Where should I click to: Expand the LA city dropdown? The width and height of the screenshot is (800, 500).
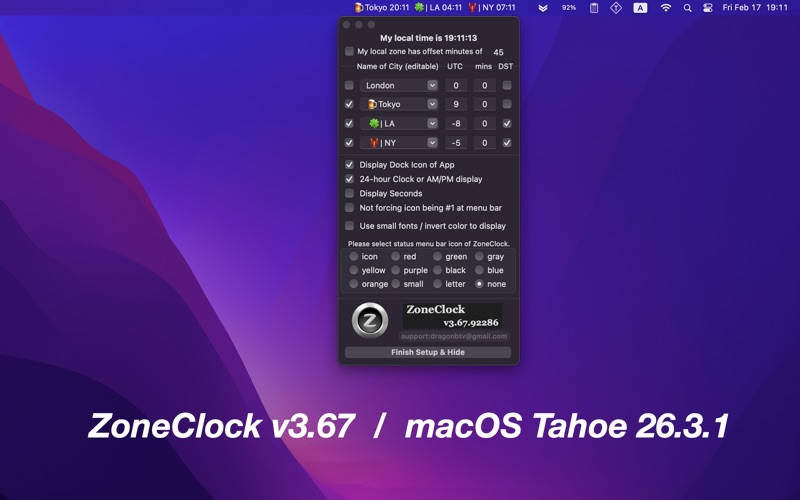click(x=432, y=123)
